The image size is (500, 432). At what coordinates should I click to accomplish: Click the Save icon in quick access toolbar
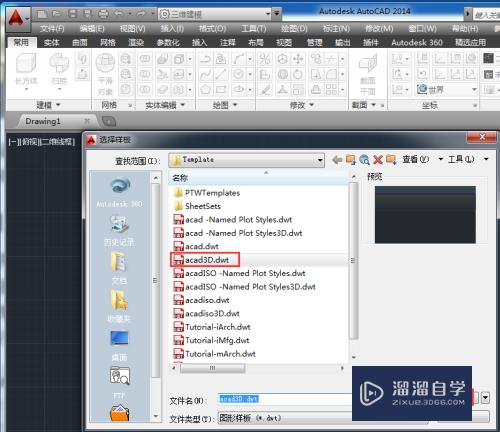coord(72,14)
